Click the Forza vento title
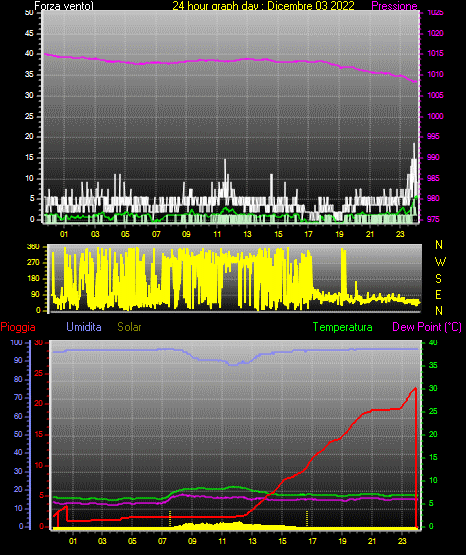This screenshot has height=555, width=466. pyautogui.click(x=64, y=6)
